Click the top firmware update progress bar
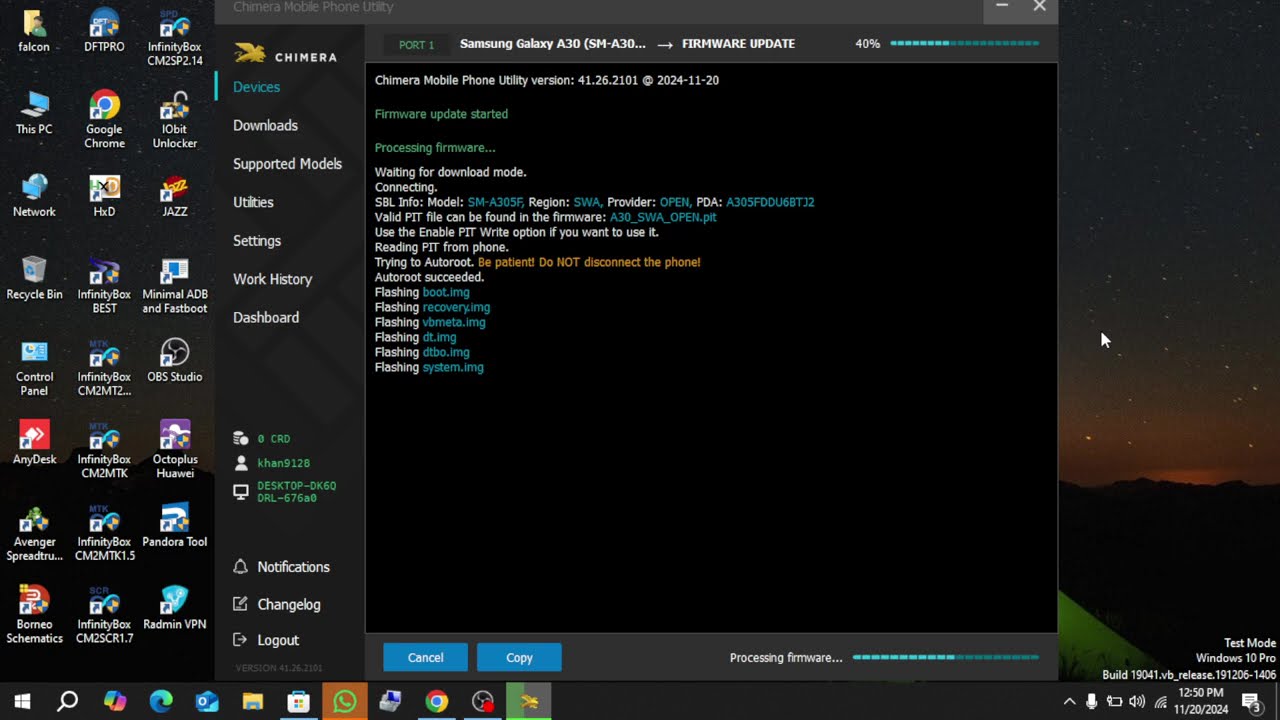The width and height of the screenshot is (1280, 720). [964, 44]
